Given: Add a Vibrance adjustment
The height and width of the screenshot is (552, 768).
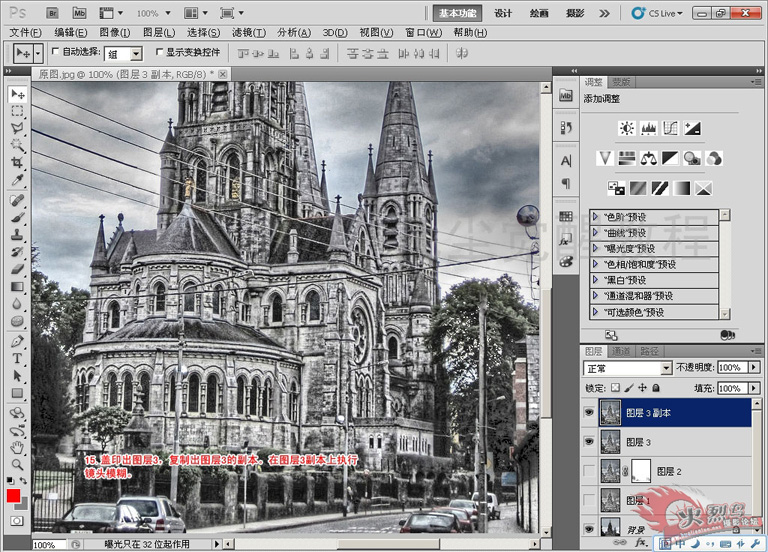Looking at the screenshot, I should click(605, 158).
